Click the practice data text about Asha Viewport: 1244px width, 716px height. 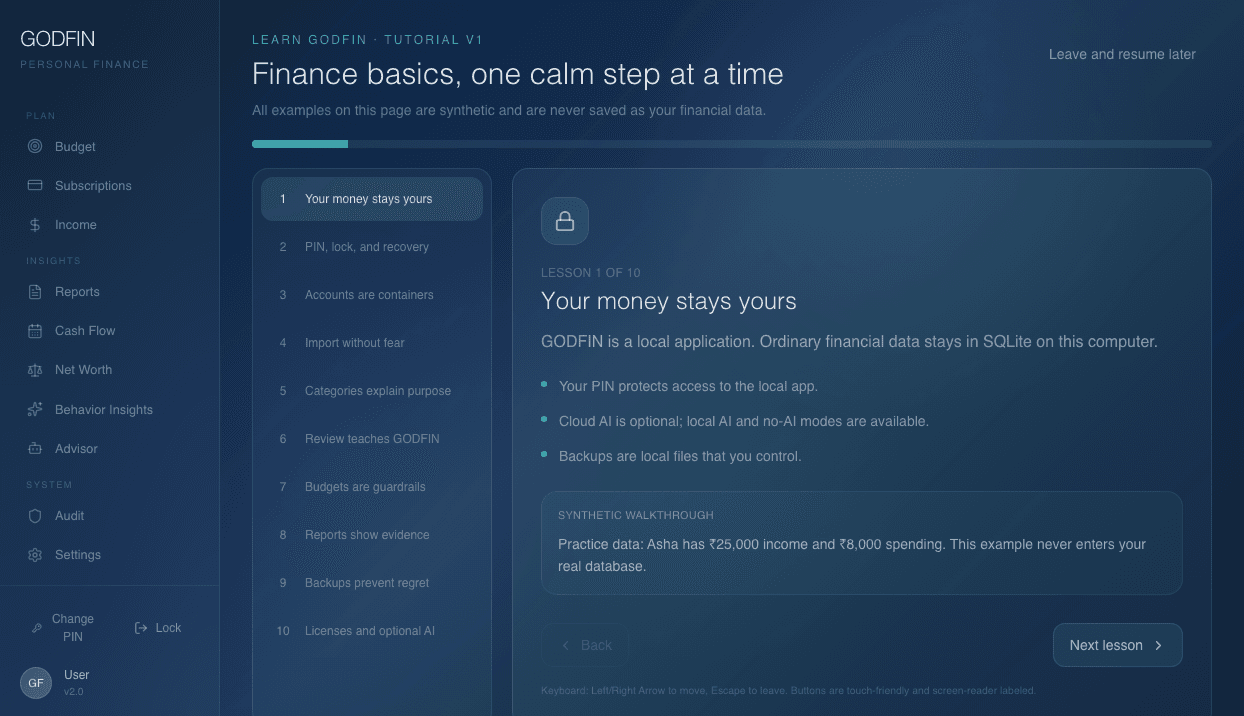[x=852, y=555]
